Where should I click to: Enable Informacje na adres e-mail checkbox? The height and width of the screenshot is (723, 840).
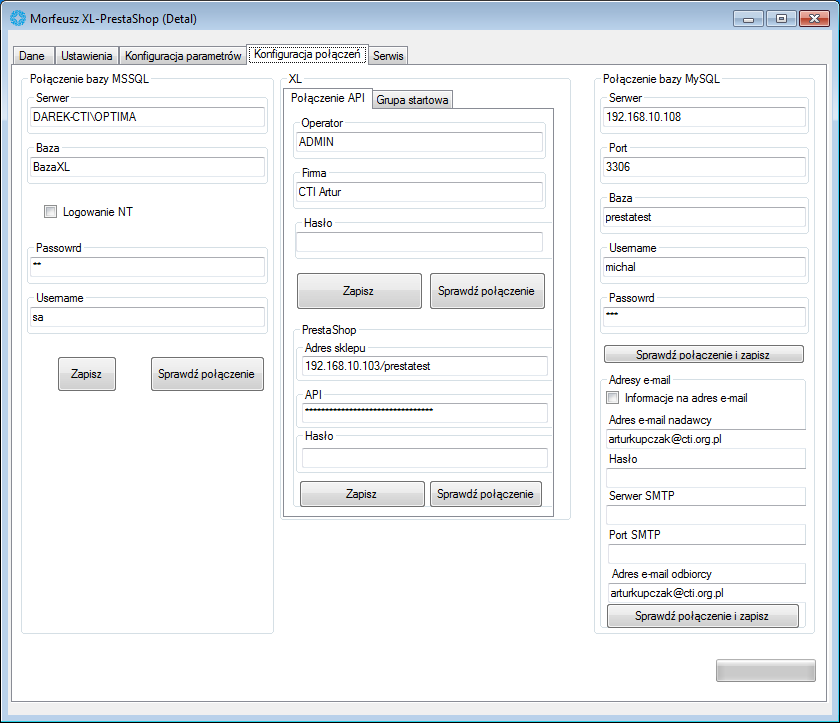tap(612, 398)
